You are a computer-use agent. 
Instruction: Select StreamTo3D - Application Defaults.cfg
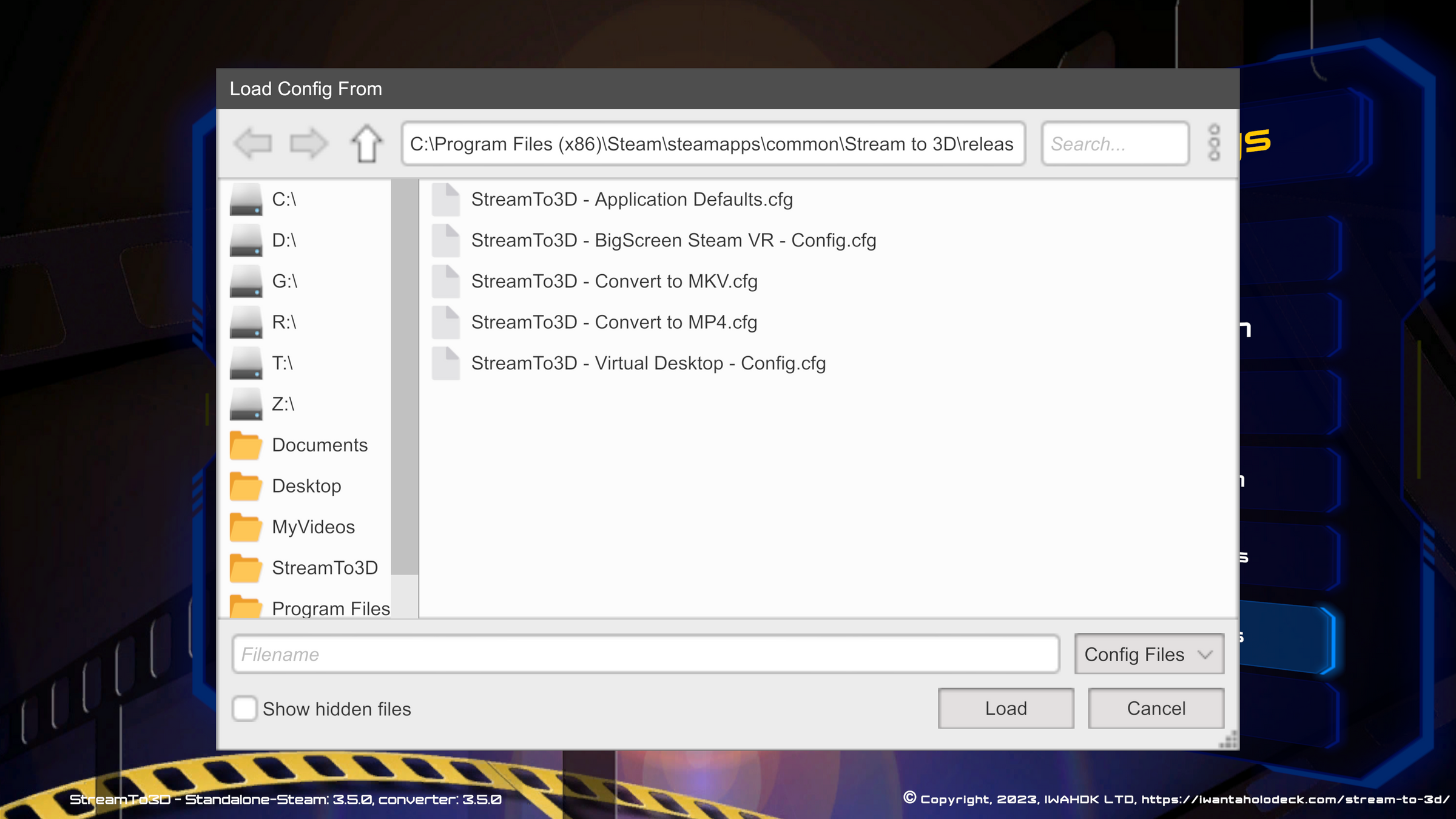[633, 199]
